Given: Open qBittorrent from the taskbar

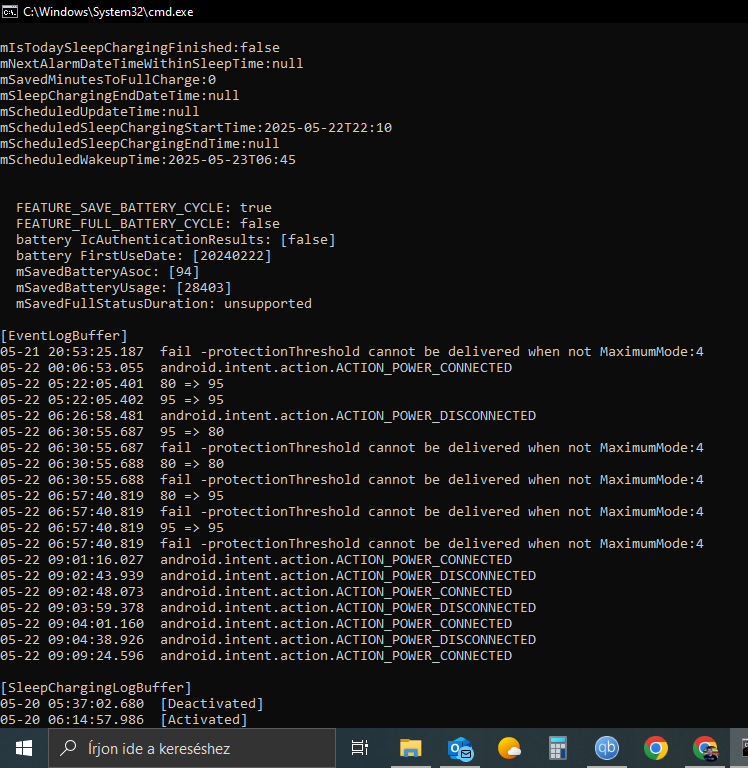Looking at the screenshot, I should tap(607, 748).
